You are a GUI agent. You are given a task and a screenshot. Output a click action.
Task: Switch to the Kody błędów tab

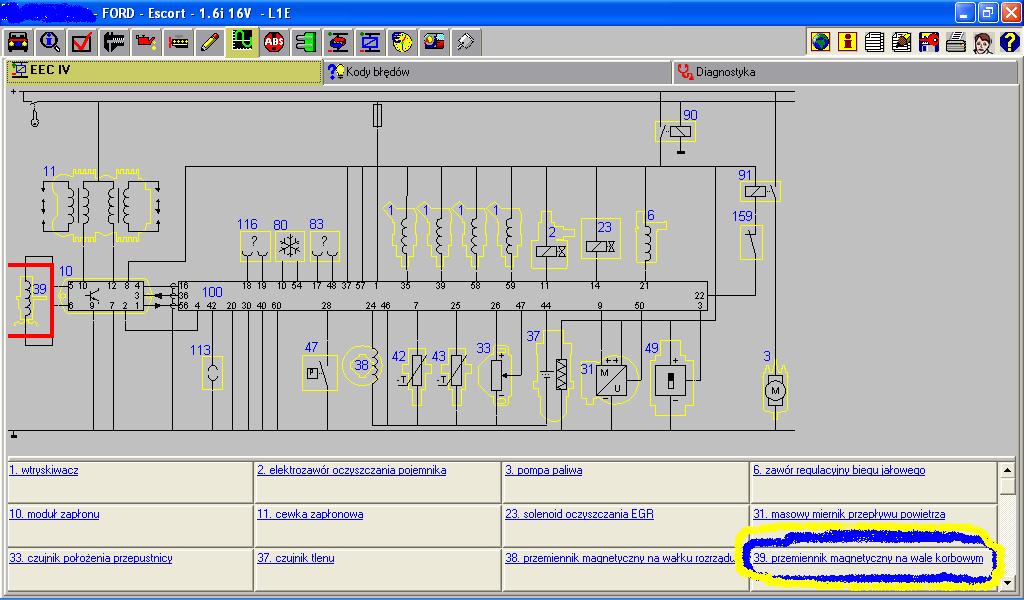pos(377,72)
